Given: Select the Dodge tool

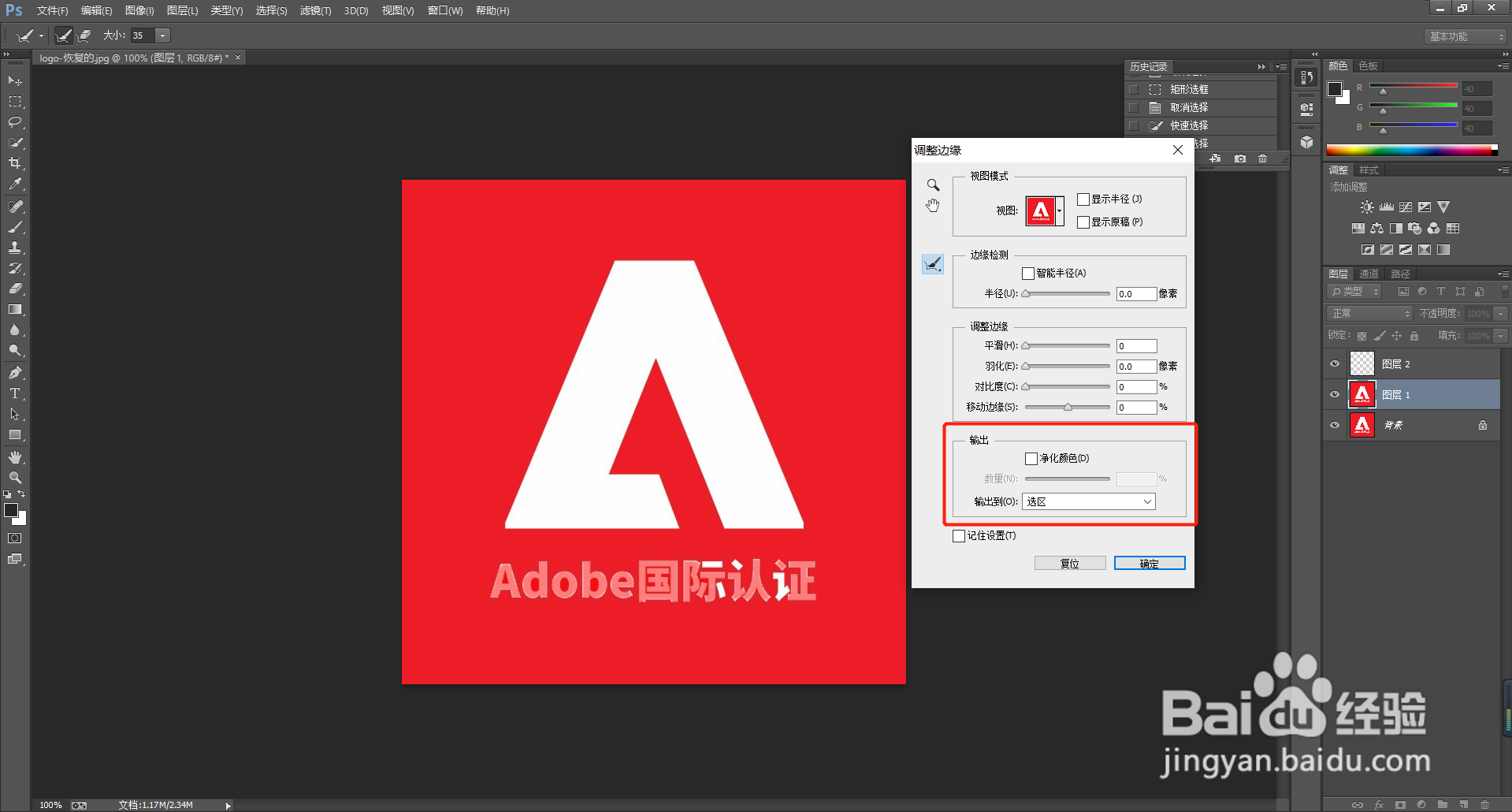Looking at the screenshot, I should coord(15,350).
